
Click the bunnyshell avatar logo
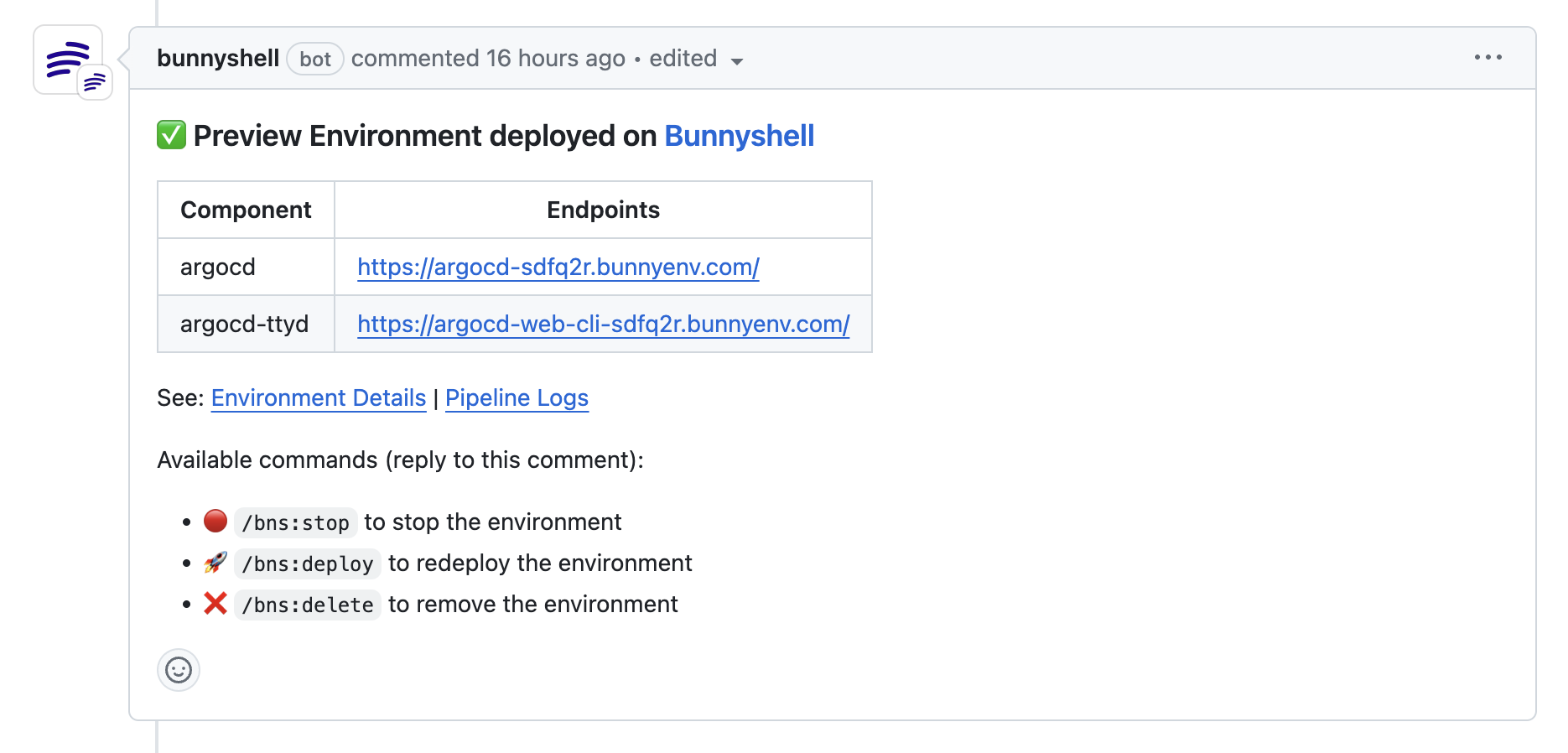pos(65,57)
